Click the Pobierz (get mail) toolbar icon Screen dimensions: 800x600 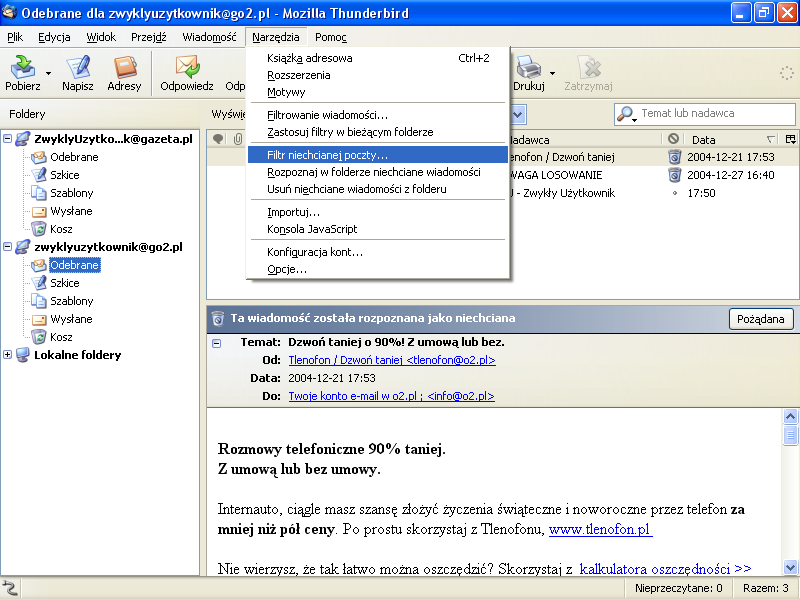point(22,66)
